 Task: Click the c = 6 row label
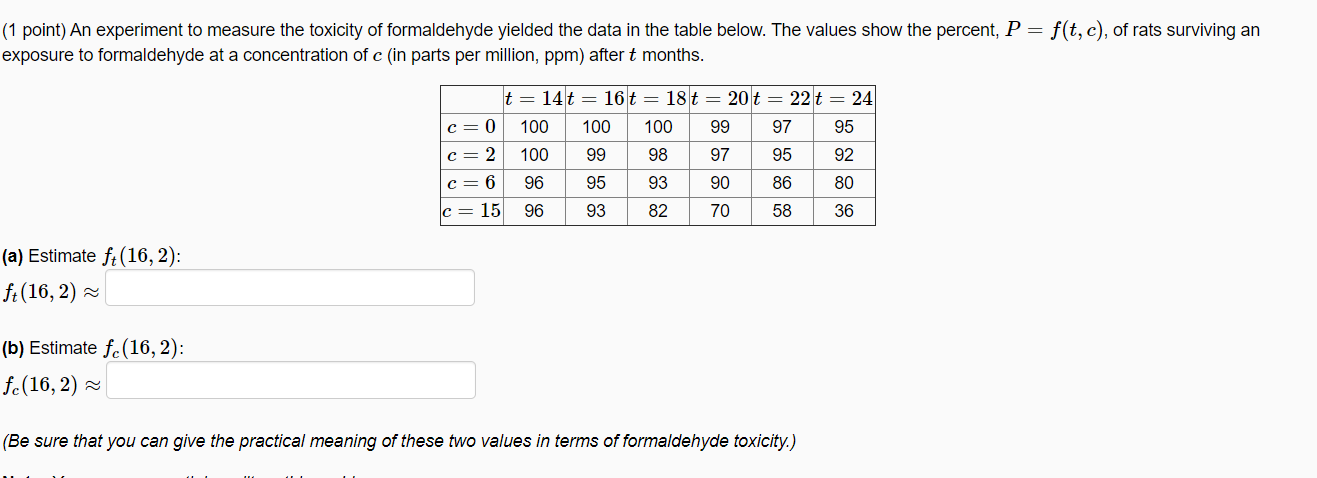(x=472, y=183)
